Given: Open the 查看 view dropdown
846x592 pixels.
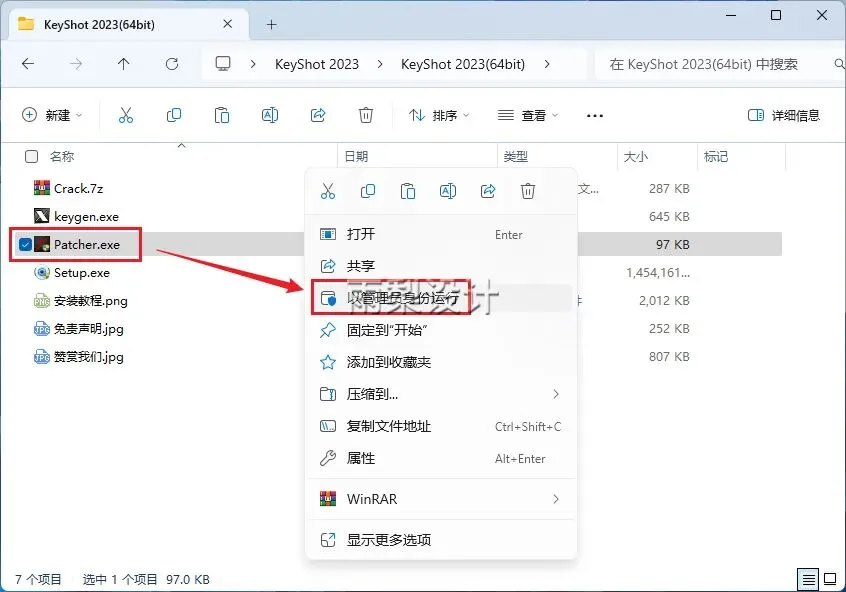Looking at the screenshot, I should 528,115.
